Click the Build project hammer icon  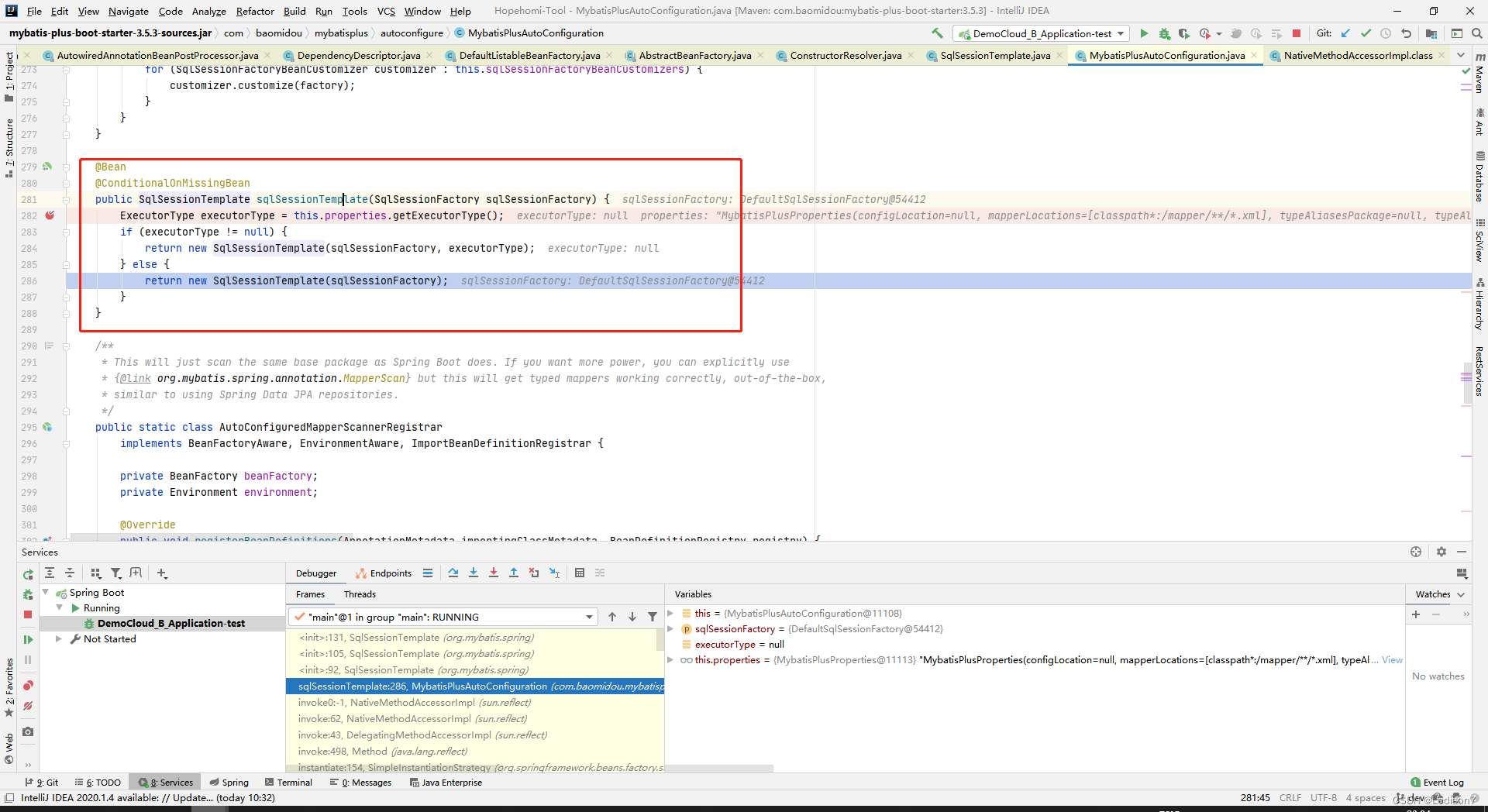coord(937,33)
